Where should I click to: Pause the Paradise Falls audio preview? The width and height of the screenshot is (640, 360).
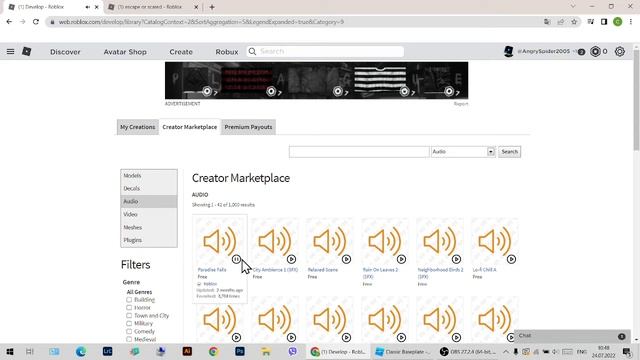(236, 259)
